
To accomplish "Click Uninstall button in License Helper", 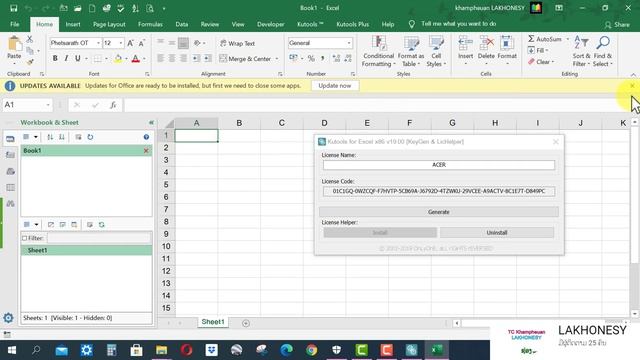I will point(497,233).
